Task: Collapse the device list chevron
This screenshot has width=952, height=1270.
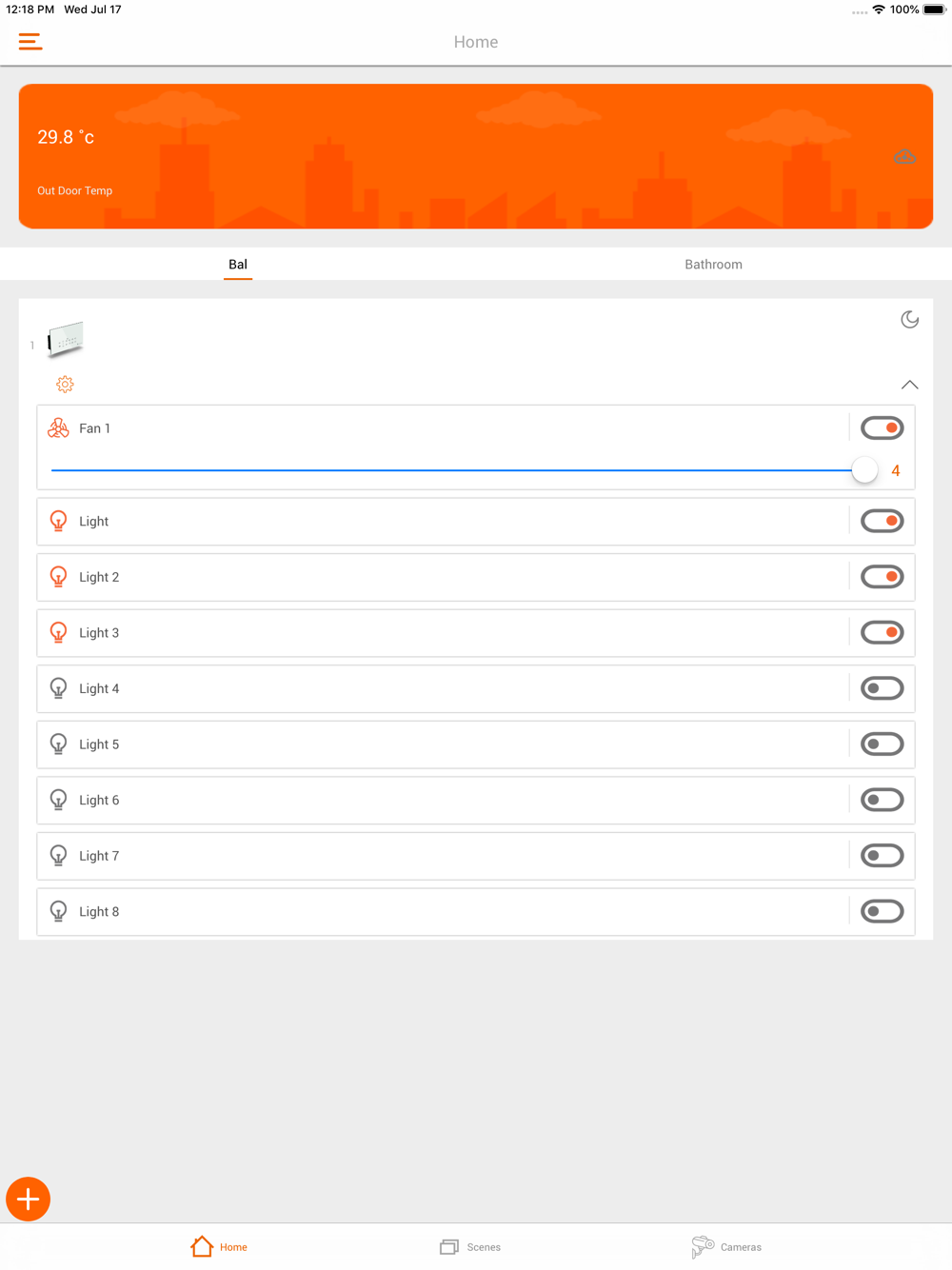Action: click(910, 385)
